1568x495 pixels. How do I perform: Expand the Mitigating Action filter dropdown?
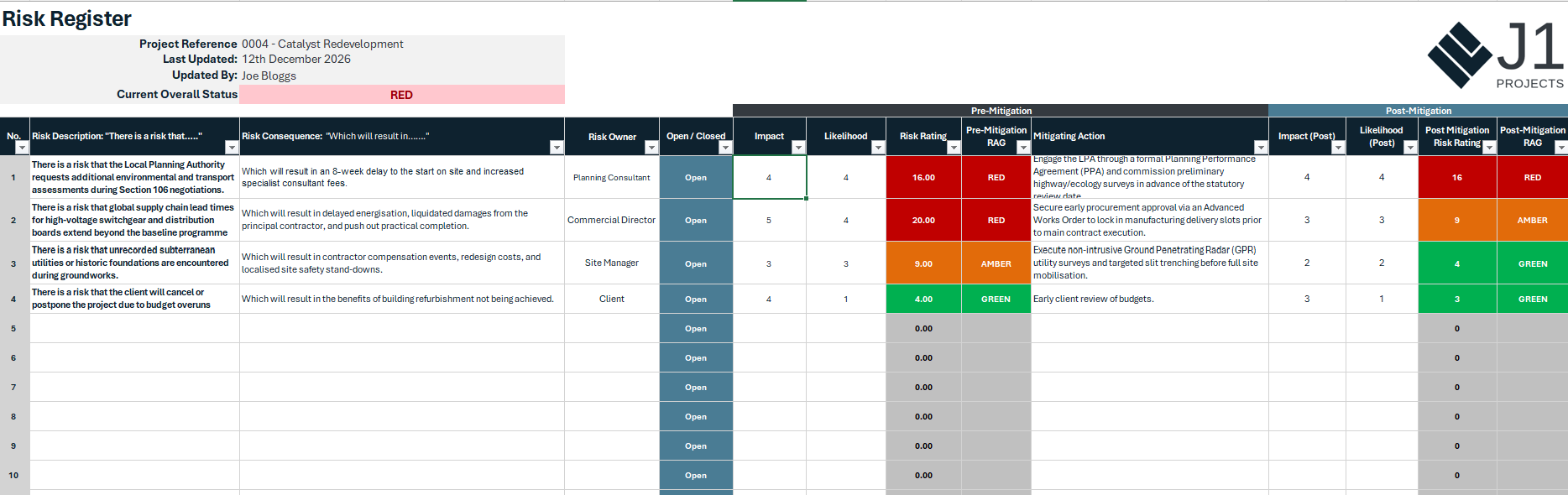click(1261, 148)
